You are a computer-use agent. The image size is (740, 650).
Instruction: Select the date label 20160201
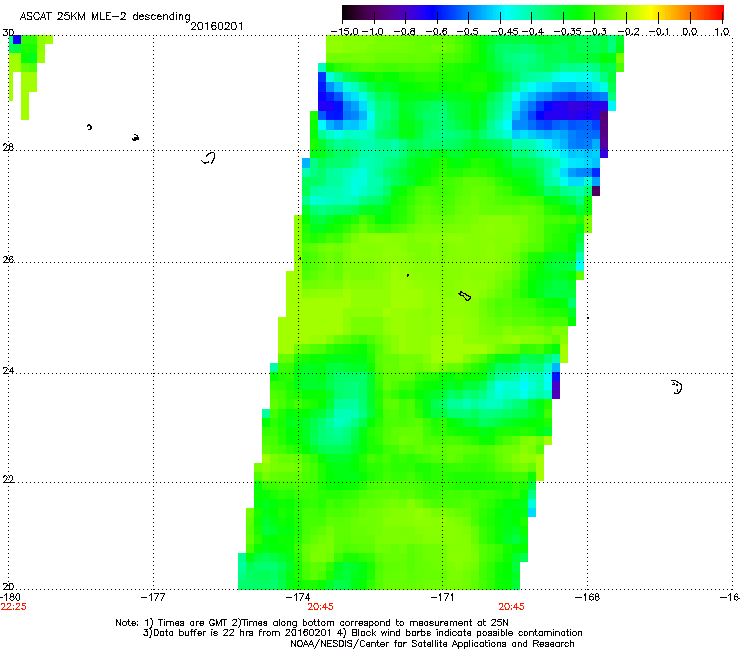click(217, 26)
